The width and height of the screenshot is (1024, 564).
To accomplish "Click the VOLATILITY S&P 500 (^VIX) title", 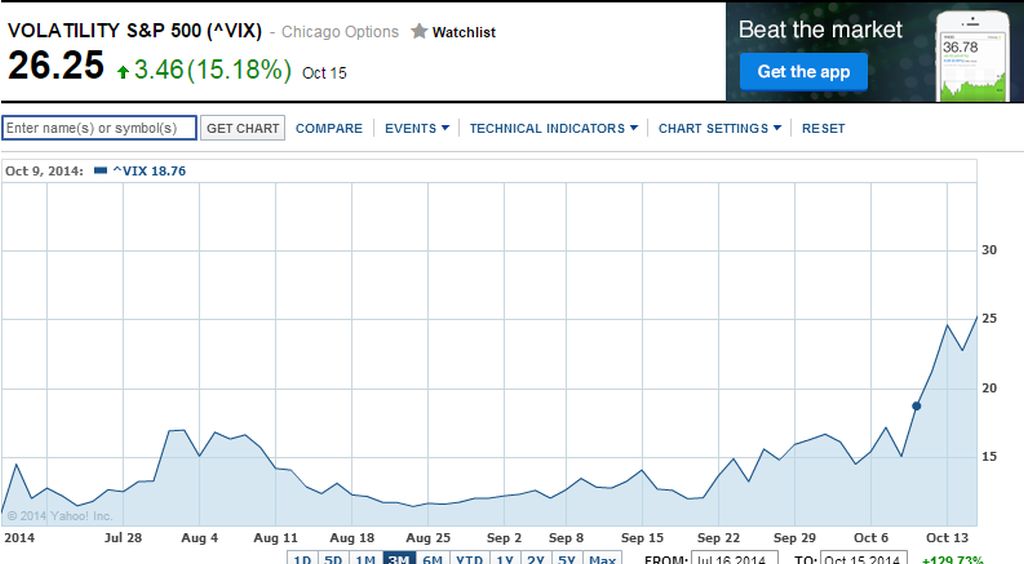I will [135, 31].
